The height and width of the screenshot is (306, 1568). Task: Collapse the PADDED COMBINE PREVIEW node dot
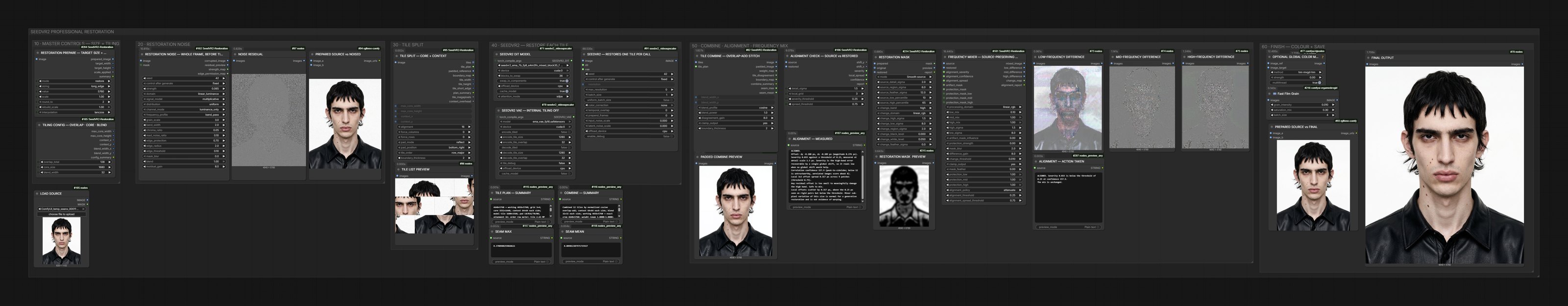(698, 156)
